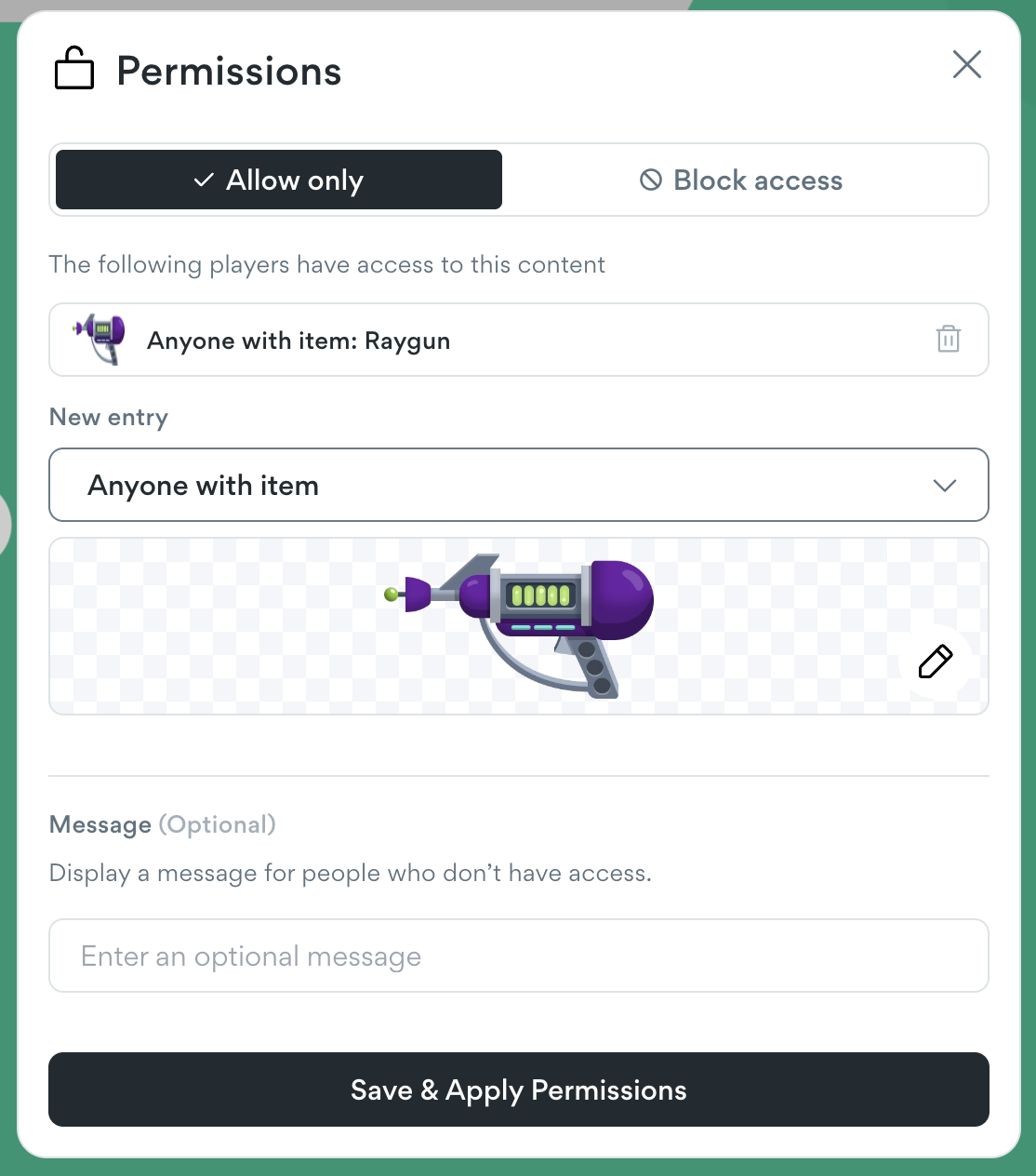Click the 'New entry' label

pos(109,417)
